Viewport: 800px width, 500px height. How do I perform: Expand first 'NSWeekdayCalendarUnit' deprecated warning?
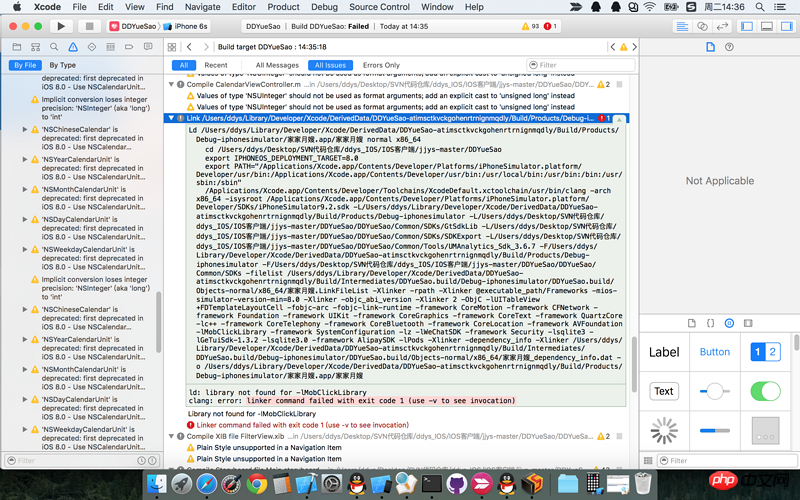(x=24, y=249)
